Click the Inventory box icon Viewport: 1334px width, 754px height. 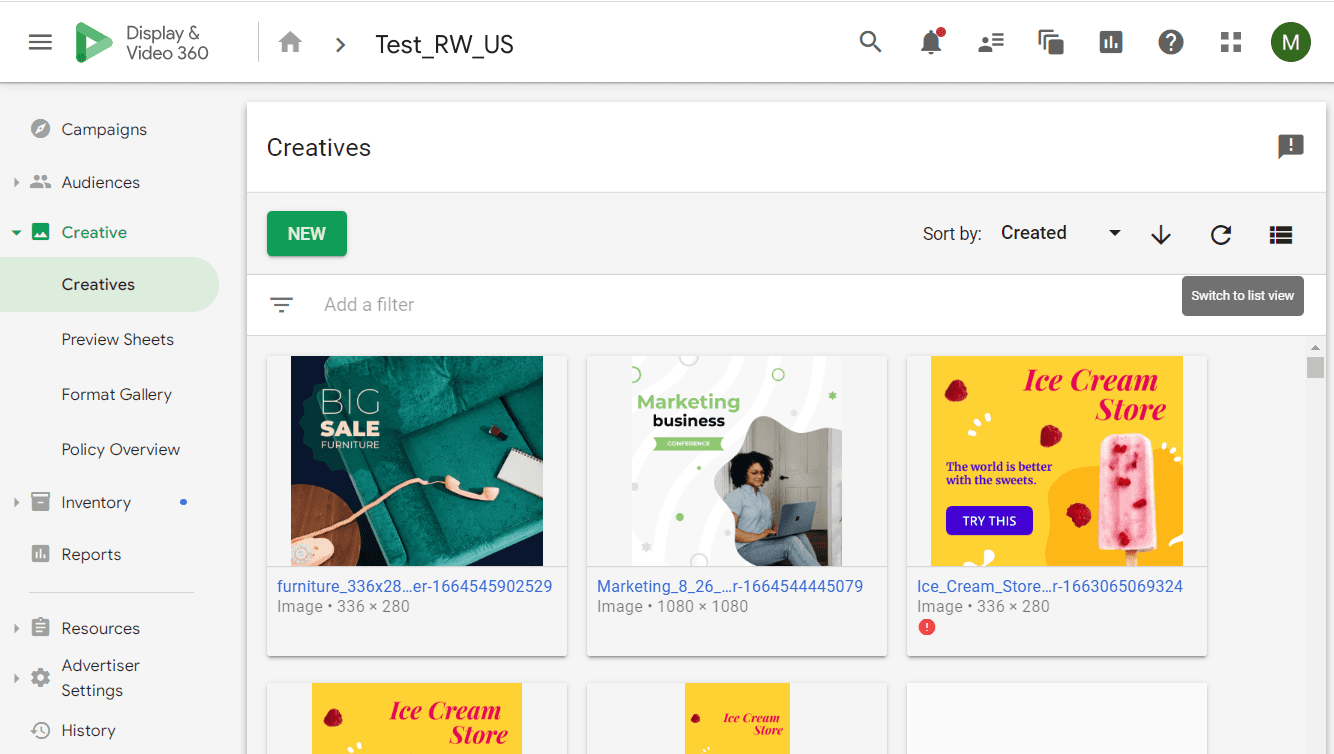(x=41, y=502)
